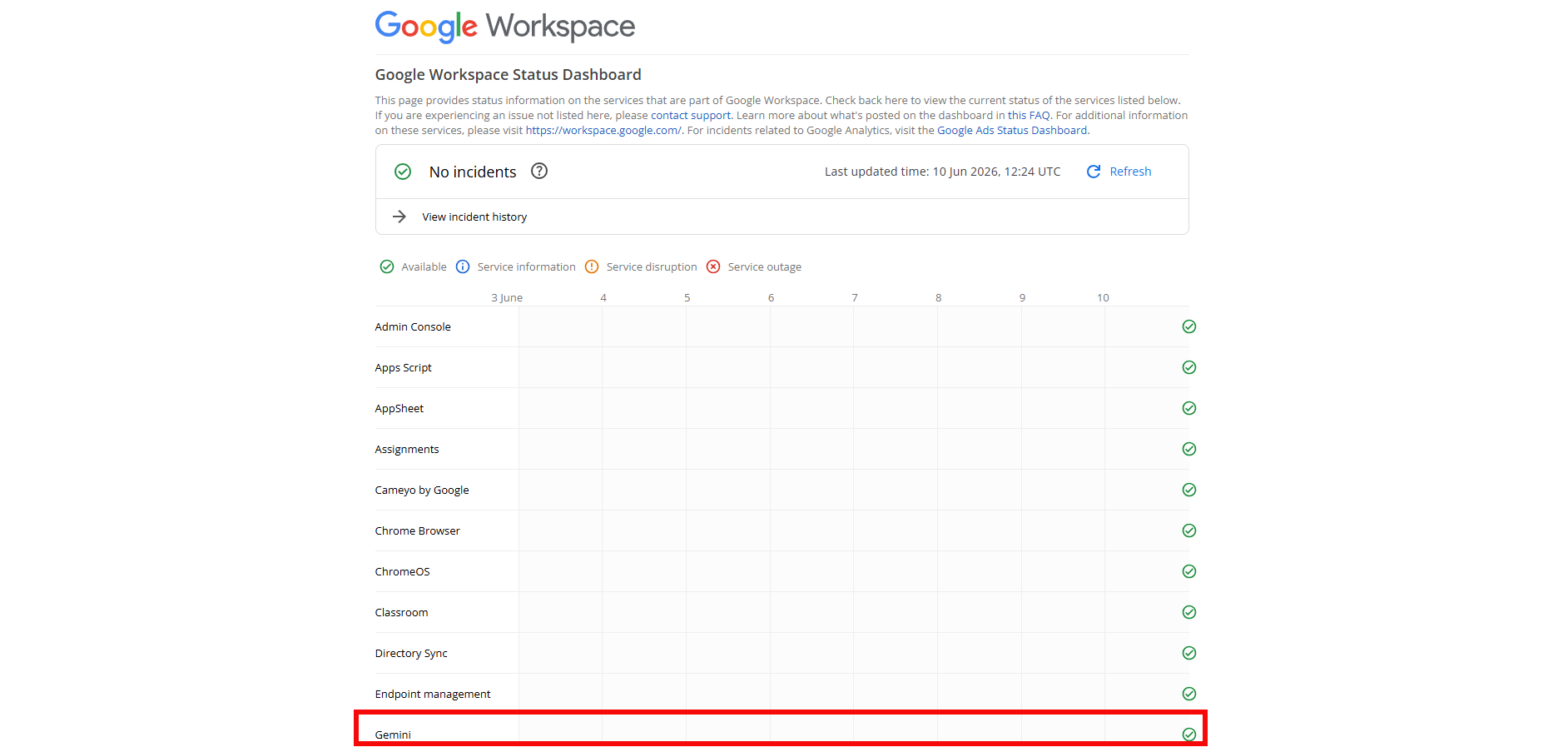
Task: Click the Classroom available status icon
Action: (1189, 612)
